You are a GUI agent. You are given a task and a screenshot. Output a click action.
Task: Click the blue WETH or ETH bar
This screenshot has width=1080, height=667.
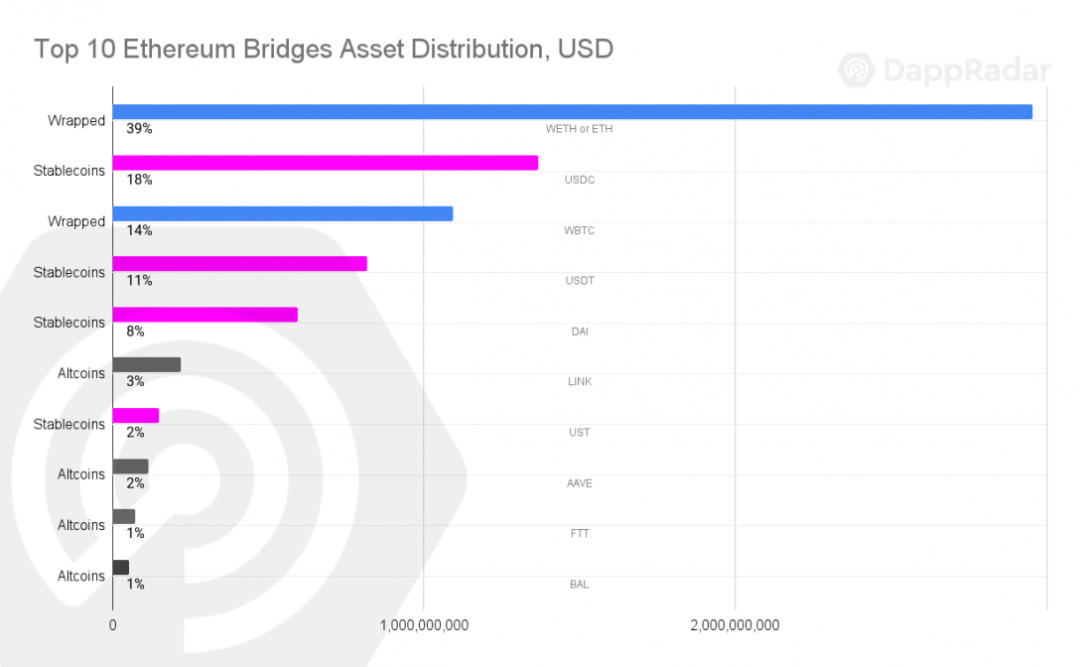[x=572, y=112]
